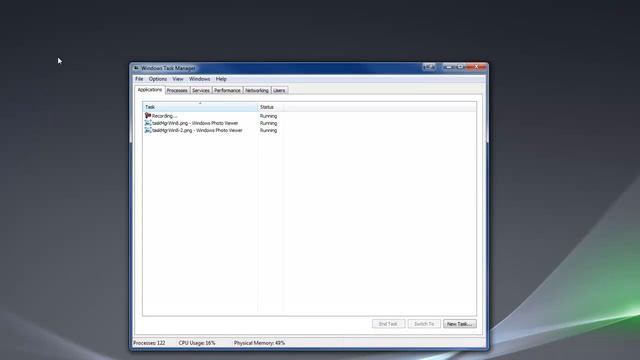Close the Windows Task Manager window
Screen dimensions: 640x360
476,67
